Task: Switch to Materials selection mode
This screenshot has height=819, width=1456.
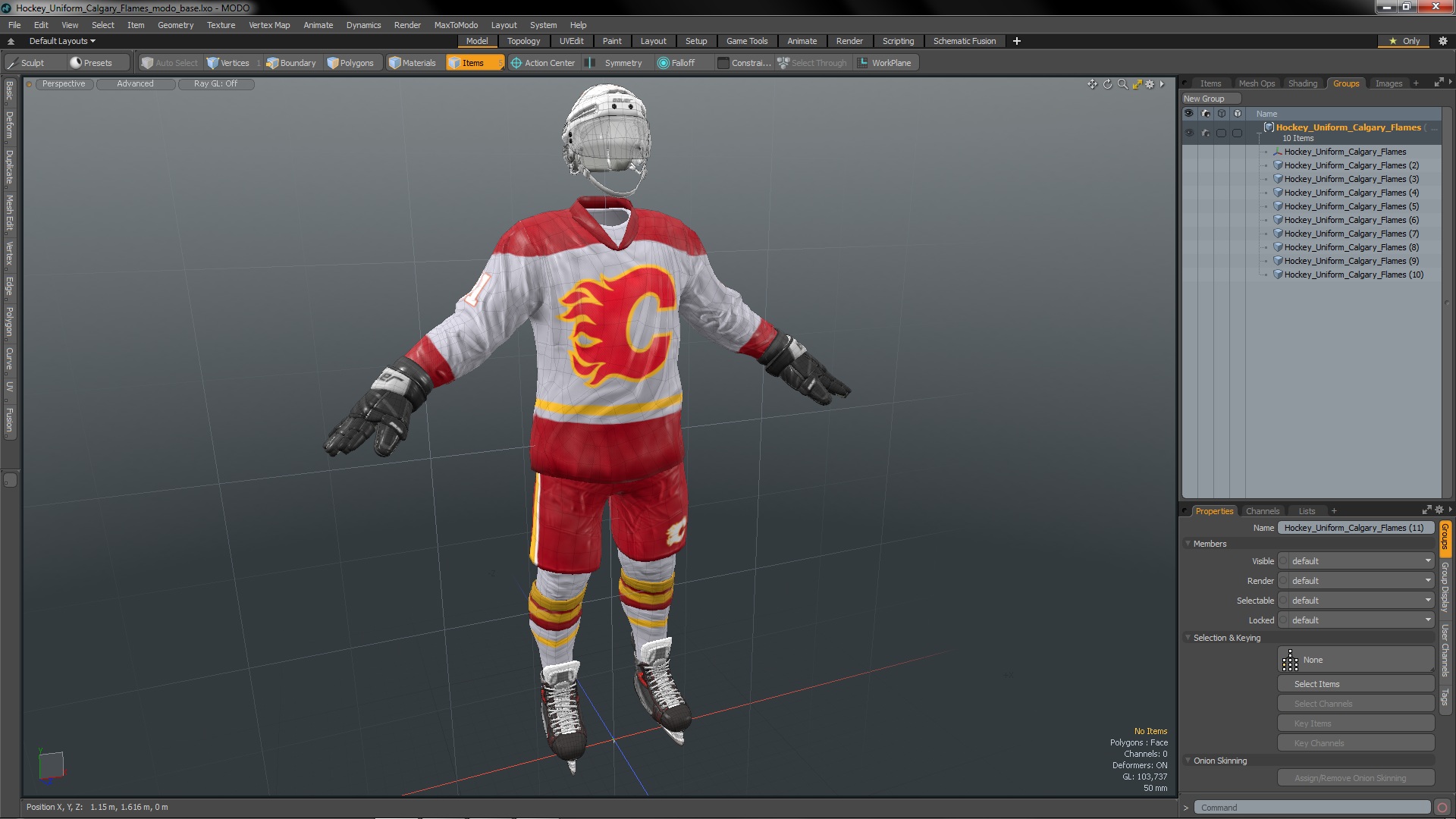Action: pos(413,63)
